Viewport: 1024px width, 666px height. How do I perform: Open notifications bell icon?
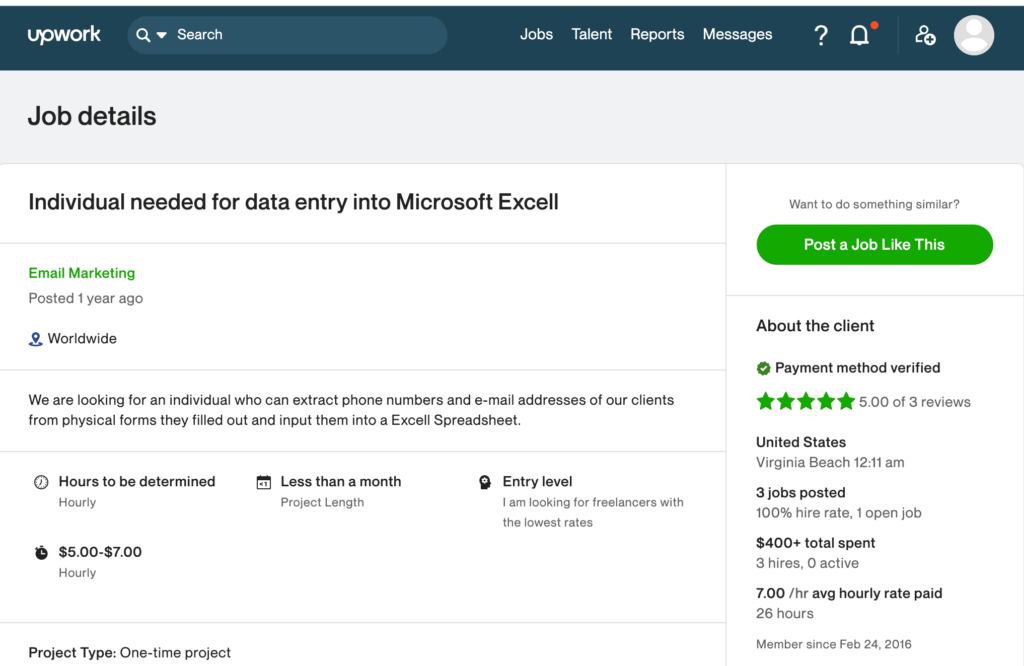[x=859, y=35]
